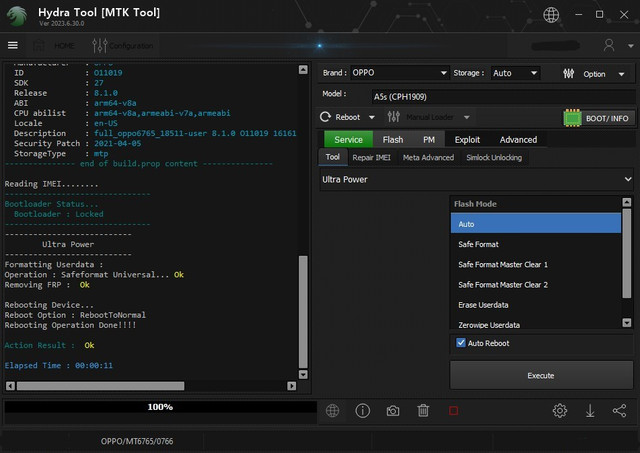Click the globe icon in bottom toolbar

[x=332, y=411]
